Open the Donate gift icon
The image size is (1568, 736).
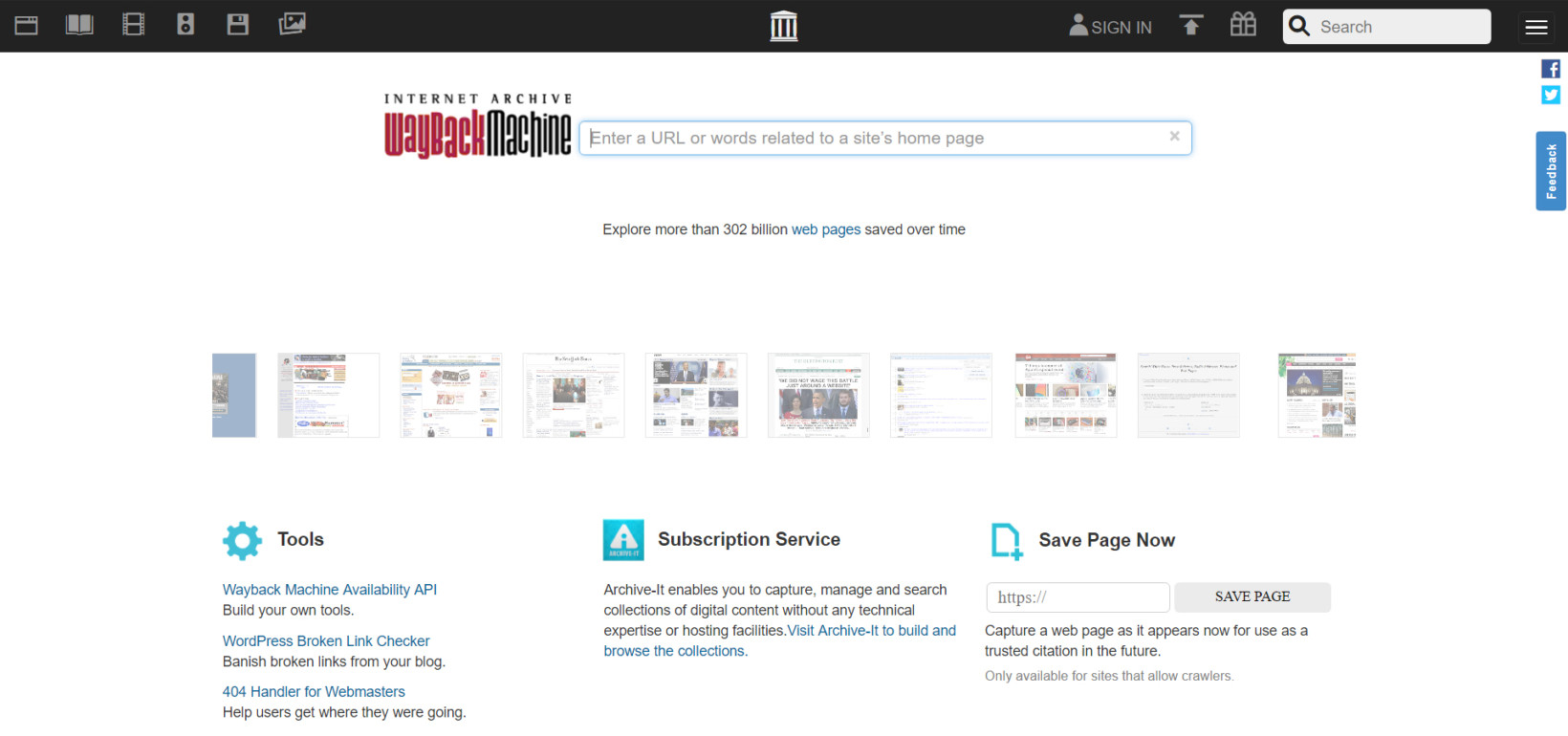click(1243, 24)
